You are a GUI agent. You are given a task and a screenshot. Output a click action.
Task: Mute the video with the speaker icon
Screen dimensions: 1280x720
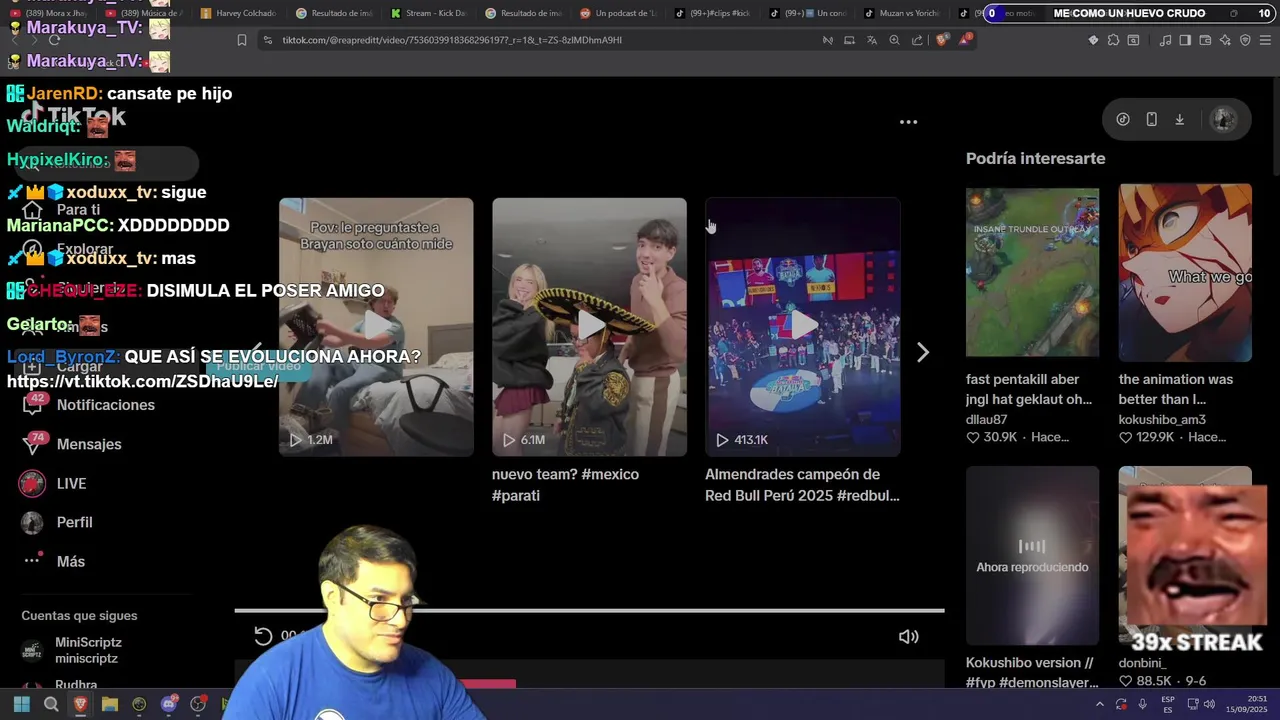pos(908,636)
